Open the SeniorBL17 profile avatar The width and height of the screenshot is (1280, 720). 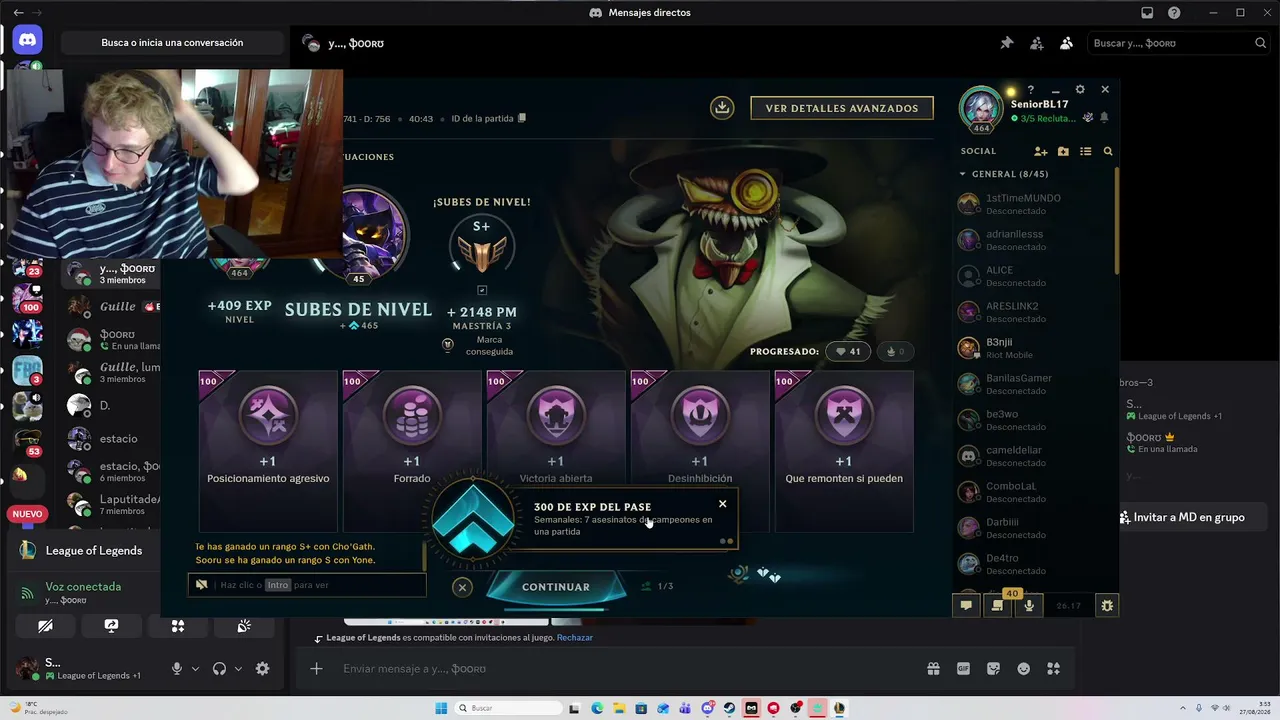(981, 110)
